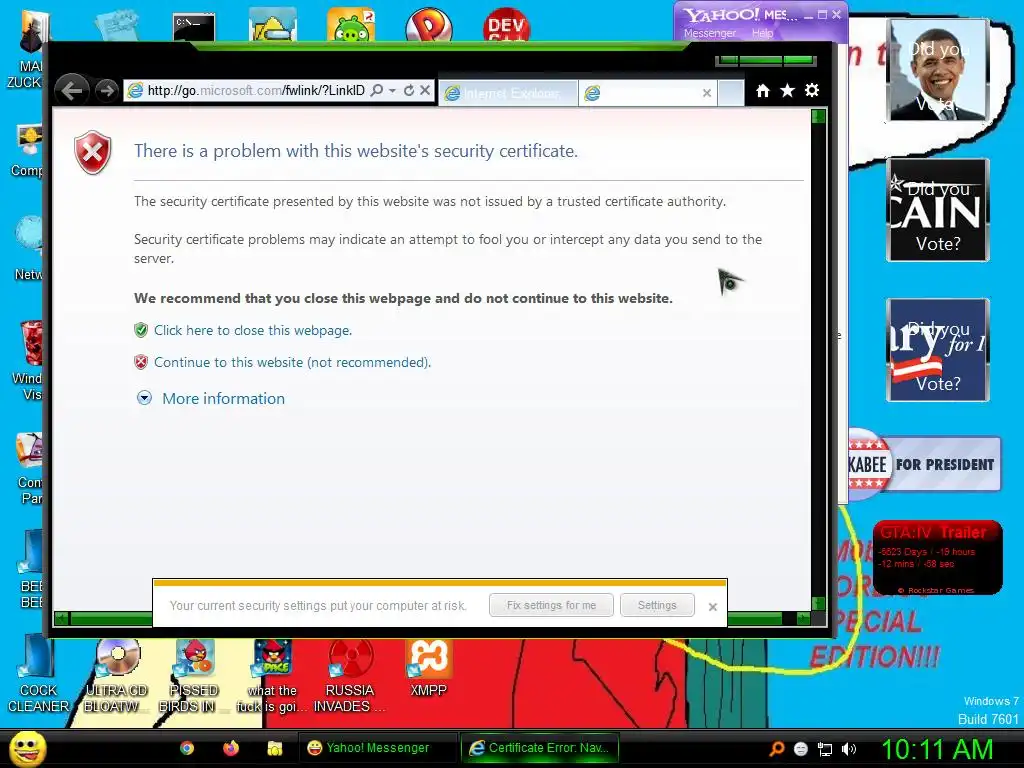Close the active blank tab
This screenshot has width=1024, height=768.
(x=707, y=93)
